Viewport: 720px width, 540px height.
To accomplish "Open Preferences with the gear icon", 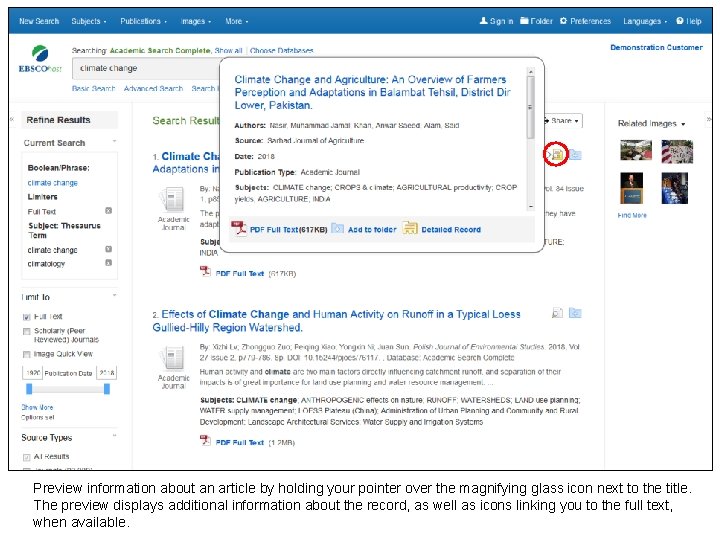I will (x=585, y=21).
